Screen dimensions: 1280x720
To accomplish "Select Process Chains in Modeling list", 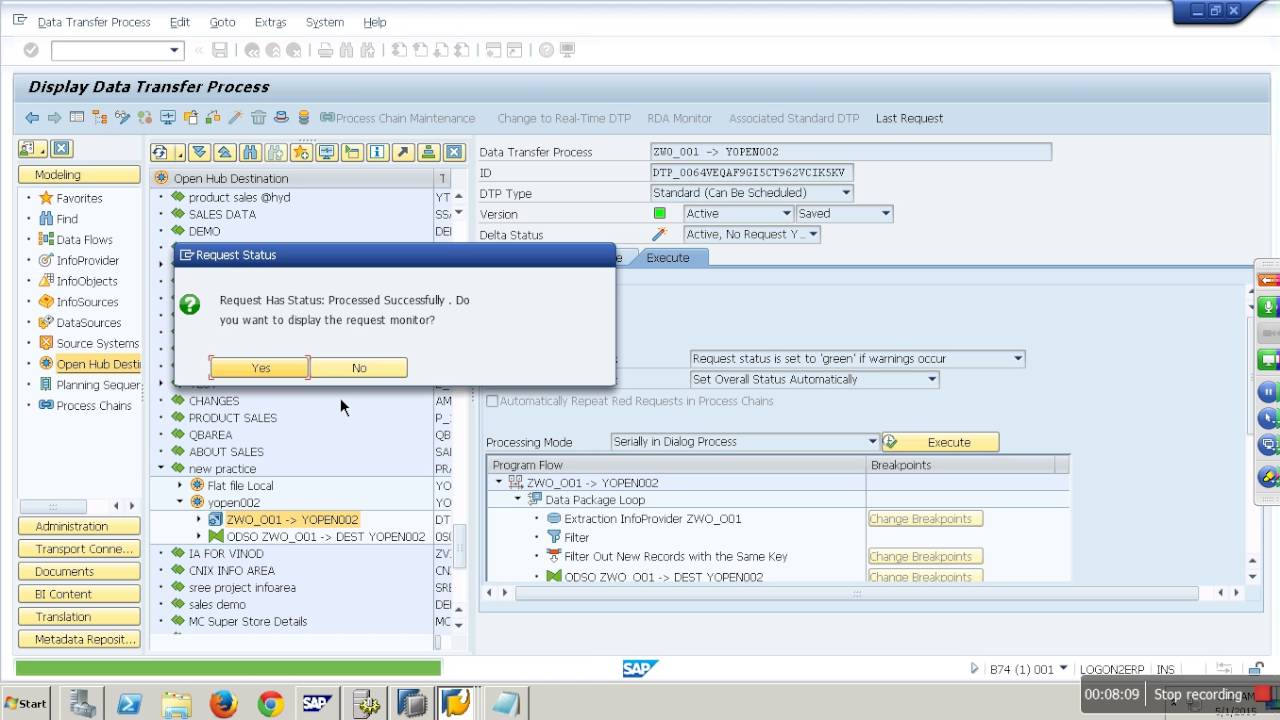I will coord(94,406).
